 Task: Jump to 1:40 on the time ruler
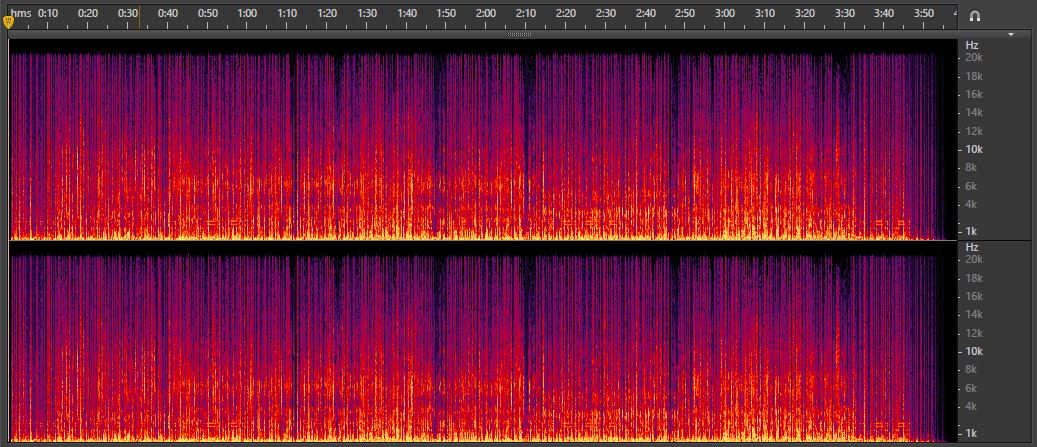click(x=407, y=13)
